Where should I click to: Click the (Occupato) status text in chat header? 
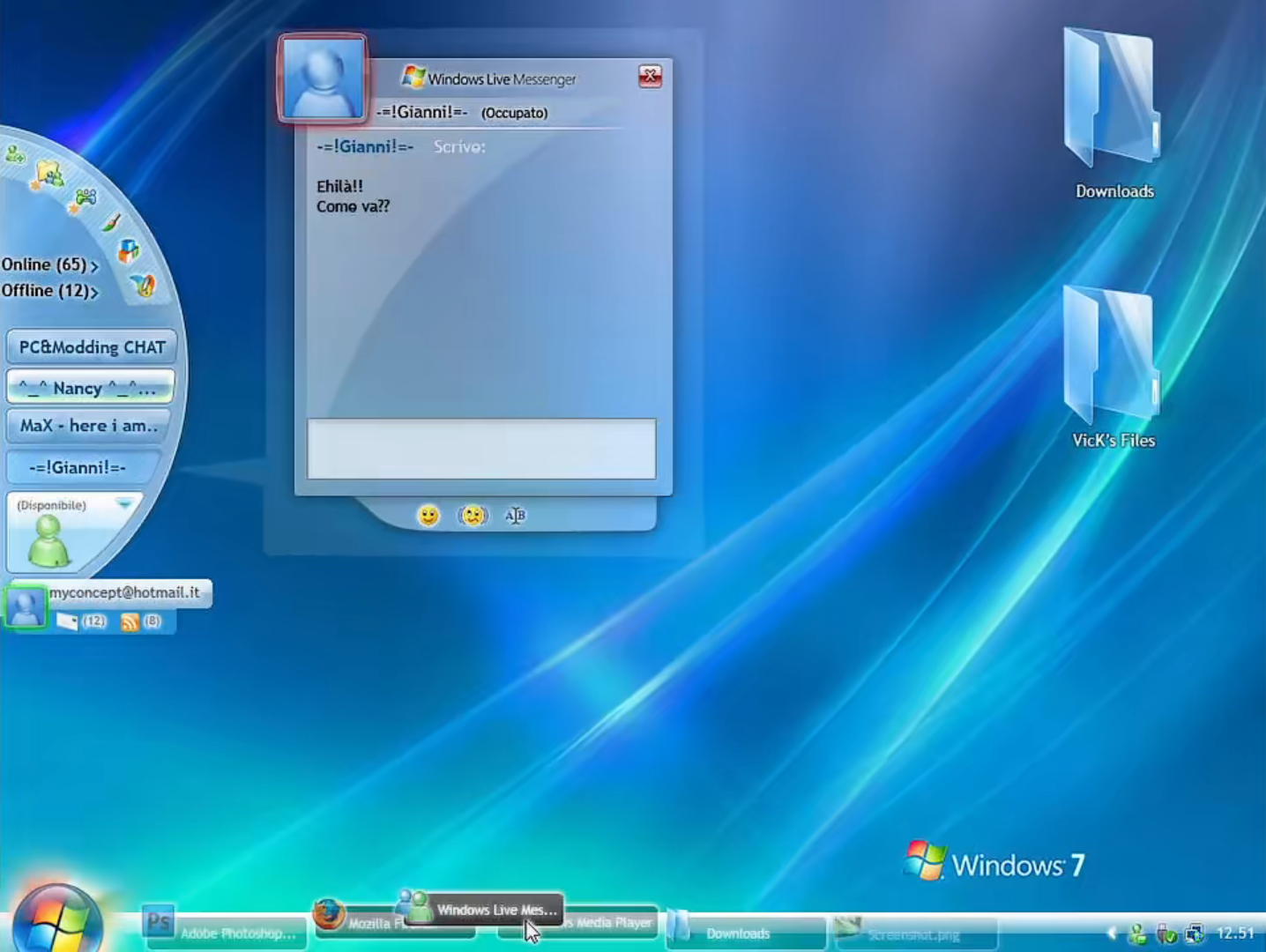(514, 113)
